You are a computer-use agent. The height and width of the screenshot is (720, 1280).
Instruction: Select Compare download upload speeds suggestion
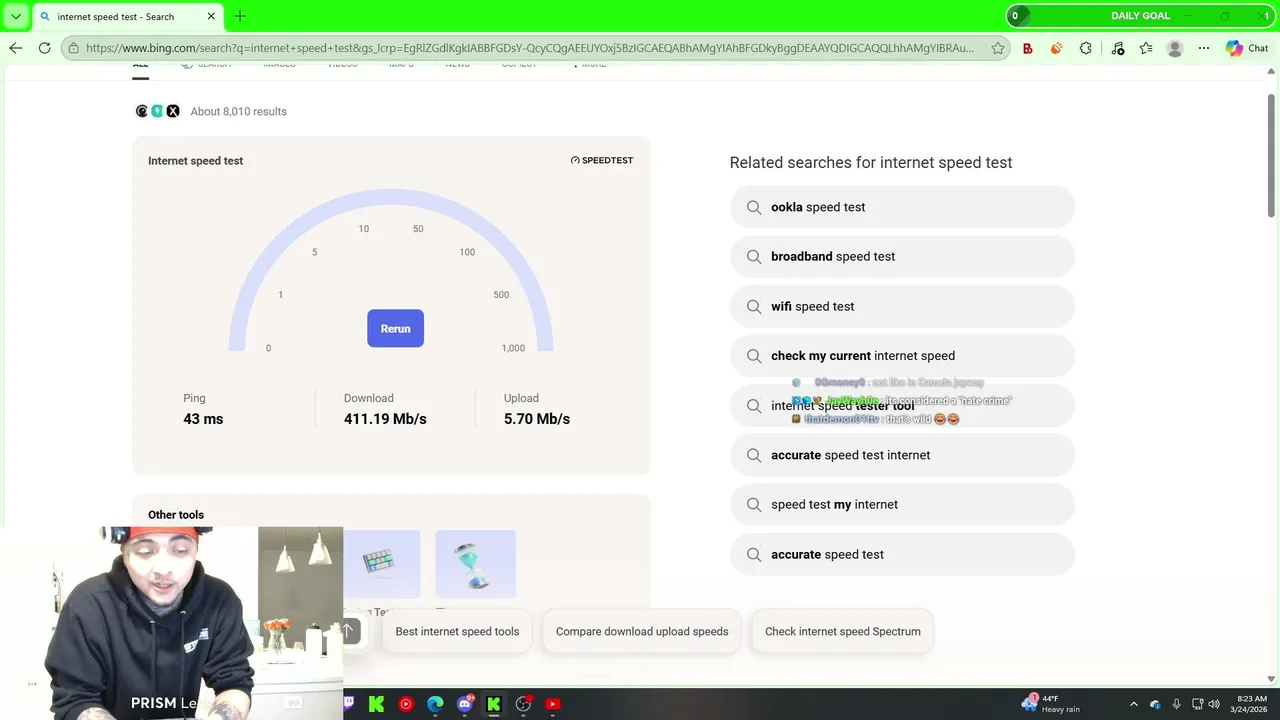tap(642, 631)
